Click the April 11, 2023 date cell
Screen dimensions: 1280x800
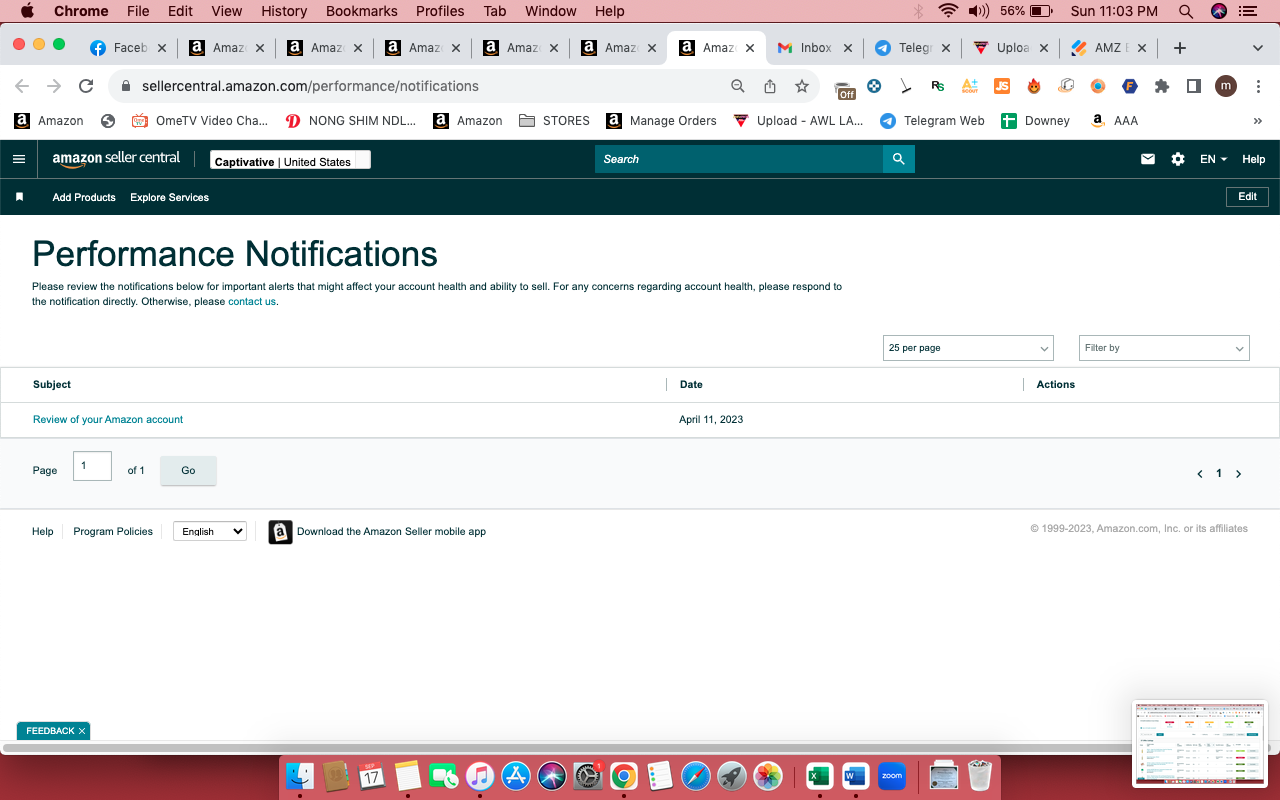tap(711, 420)
